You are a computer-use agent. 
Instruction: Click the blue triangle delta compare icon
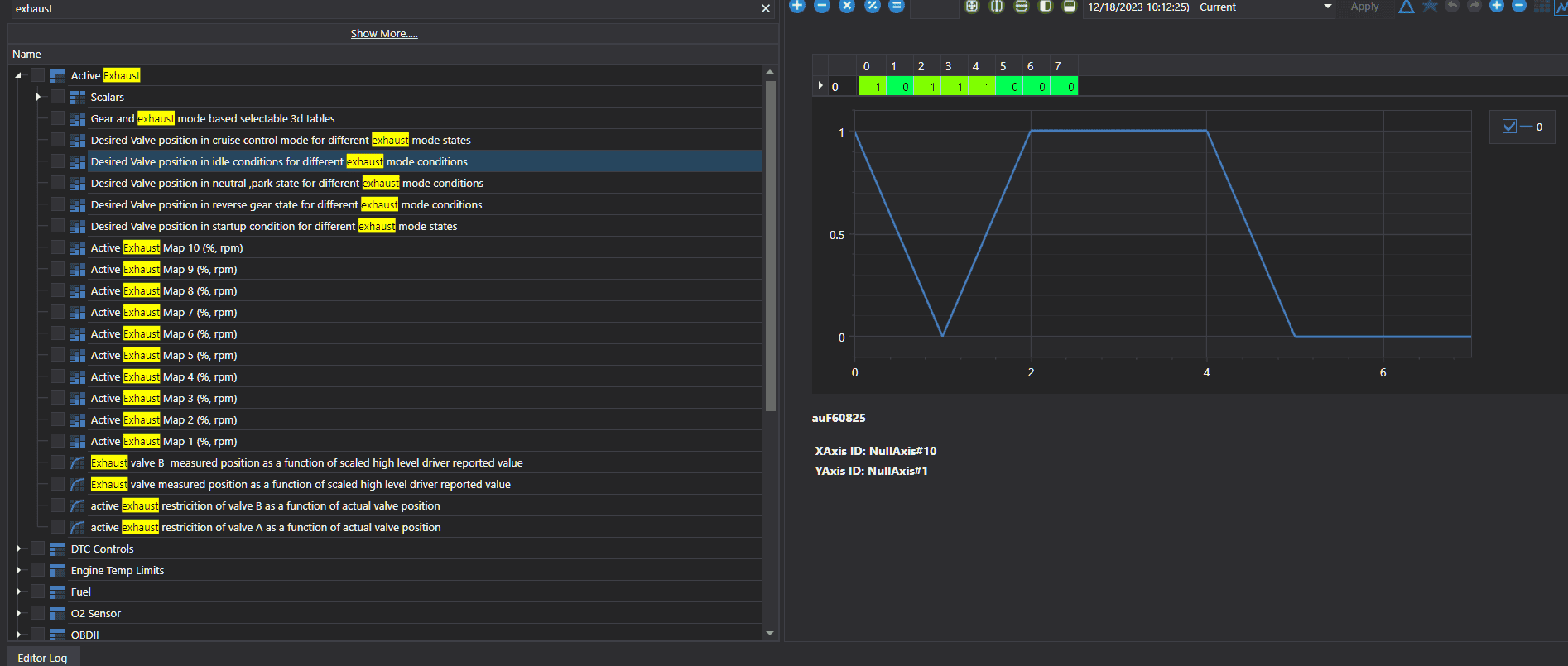[x=1407, y=7]
